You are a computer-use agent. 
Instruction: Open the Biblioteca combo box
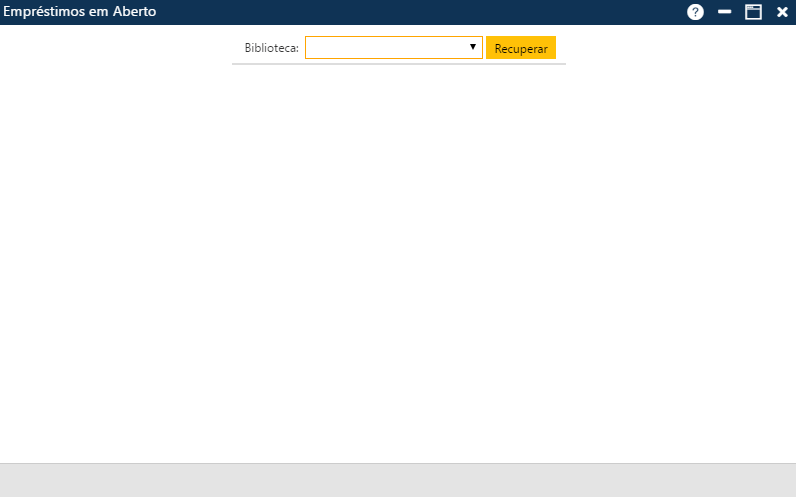(x=393, y=48)
